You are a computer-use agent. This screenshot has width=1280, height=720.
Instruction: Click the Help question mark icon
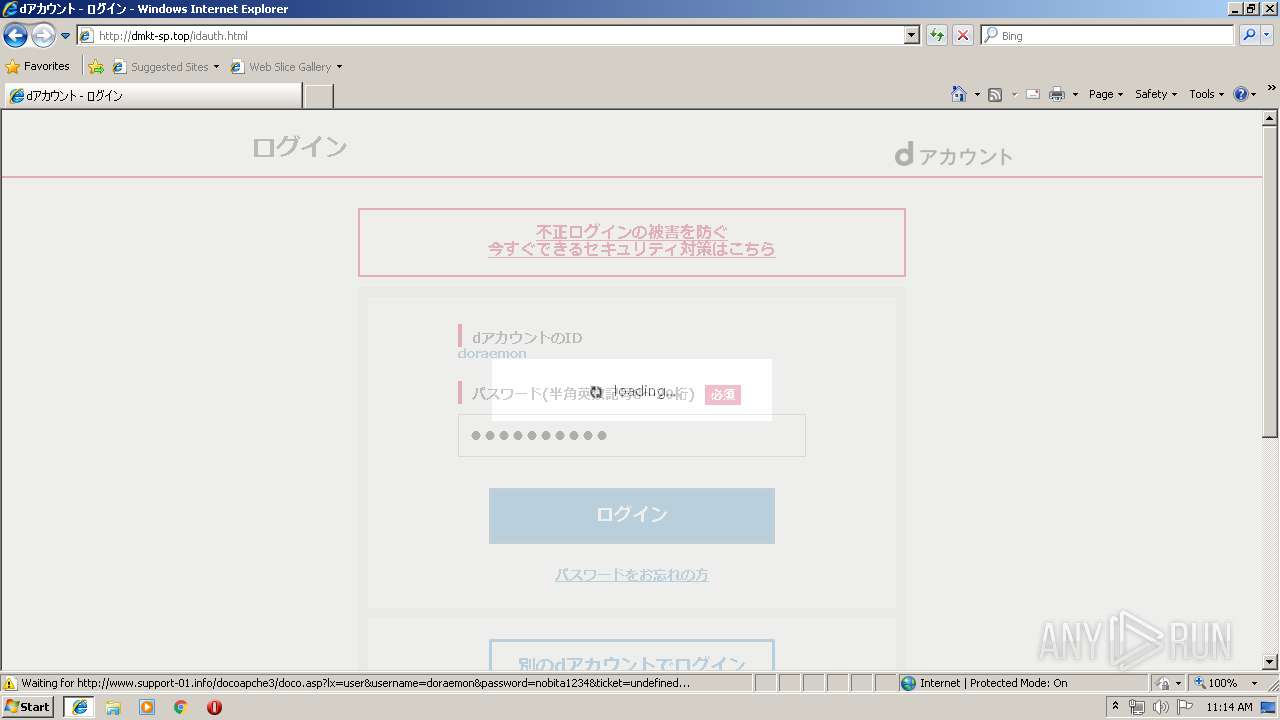click(1241, 94)
